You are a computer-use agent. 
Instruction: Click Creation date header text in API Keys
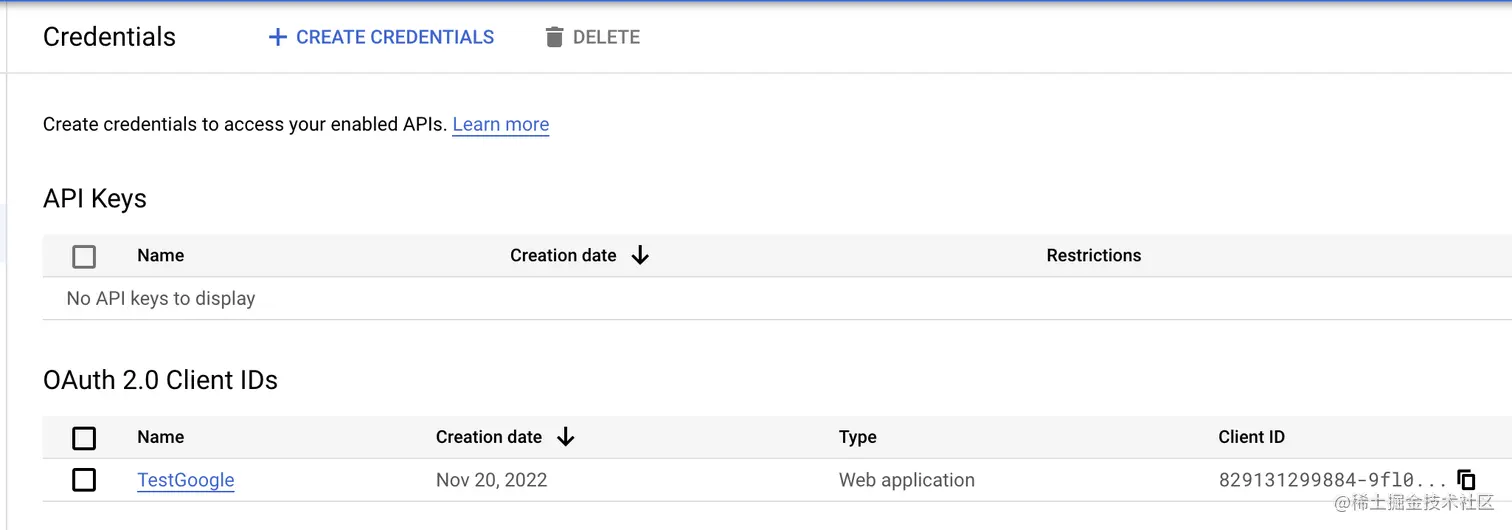pyautogui.click(x=562, y=256)
